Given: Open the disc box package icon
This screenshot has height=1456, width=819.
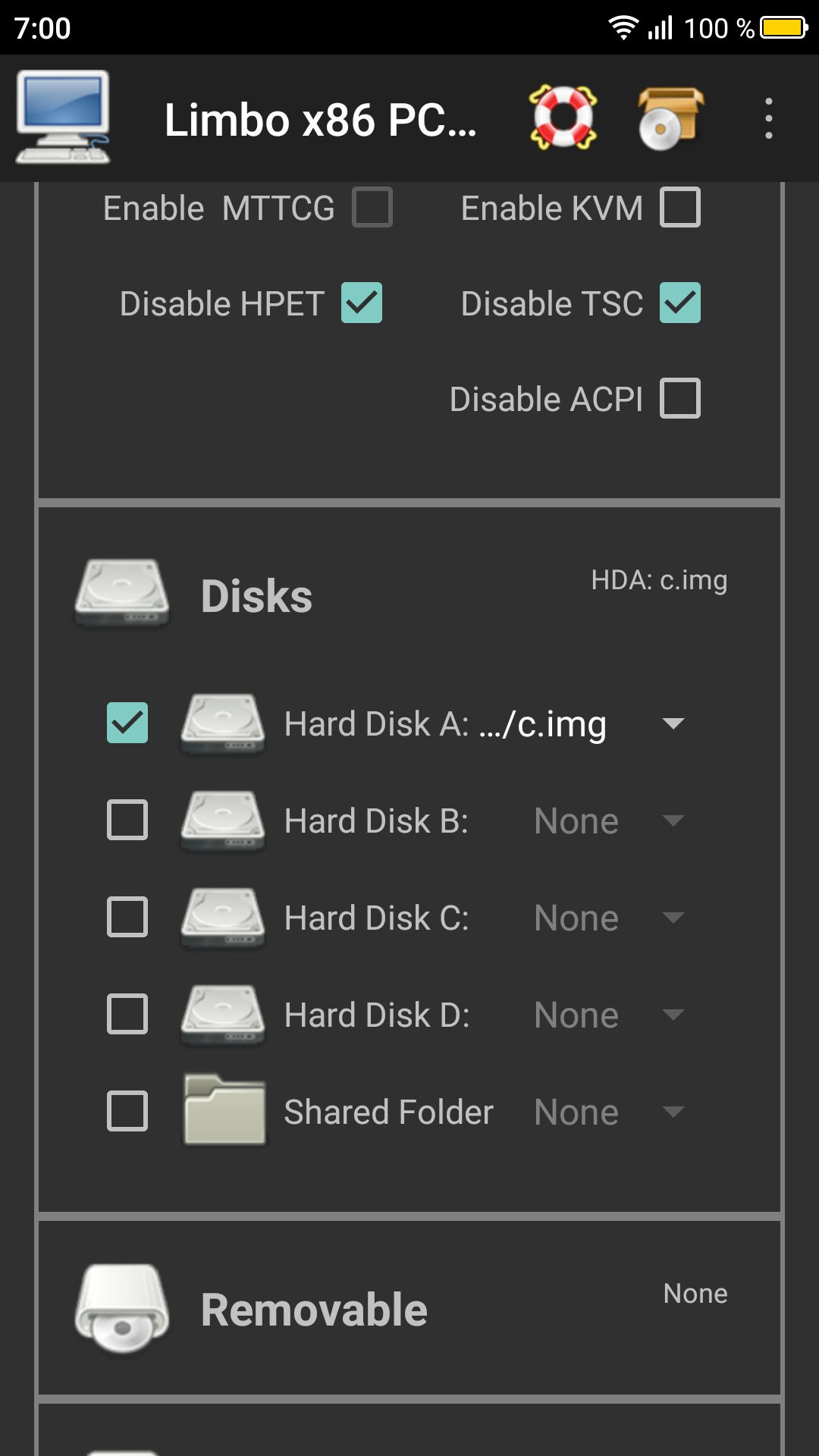Looking at the screenshot, I should (x=670, y=118).
